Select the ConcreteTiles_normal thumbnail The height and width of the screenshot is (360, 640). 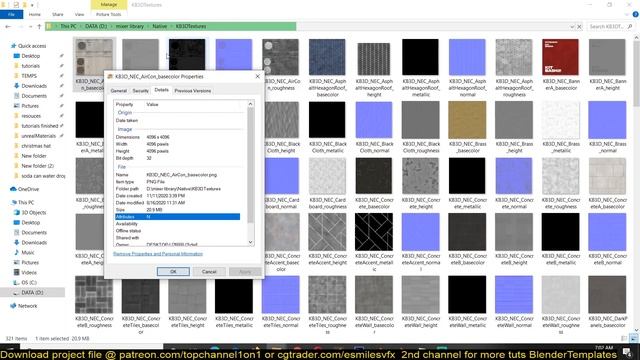(x=280, y=294)
